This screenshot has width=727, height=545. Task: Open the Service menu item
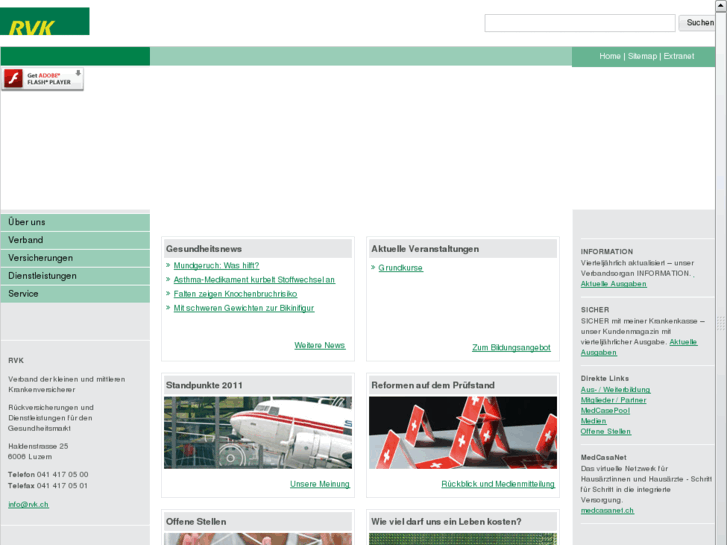click(75, 294)
